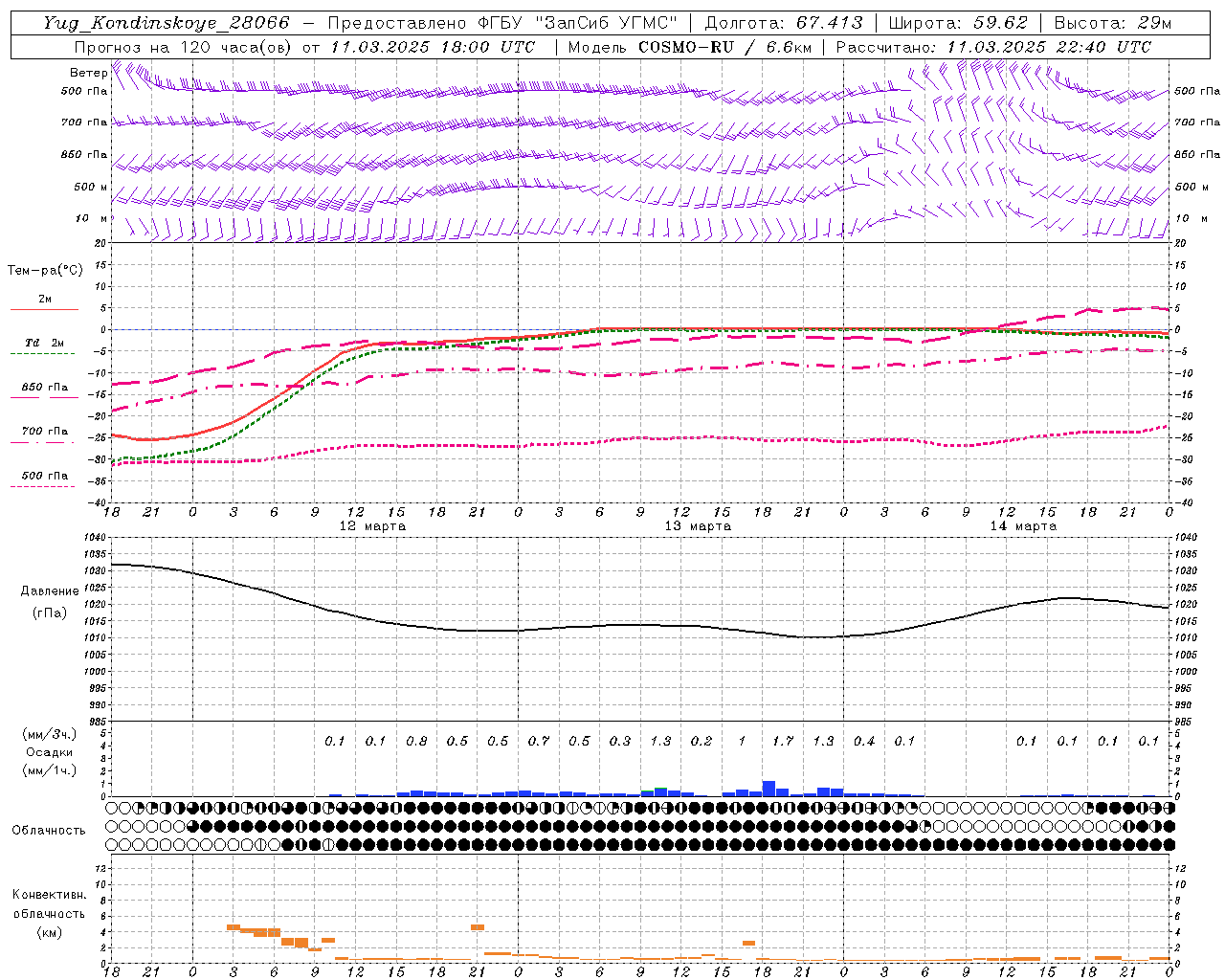Select the 0.8 precipitation value
This screenshot has height=980, width=1225.
pos(416,742)
